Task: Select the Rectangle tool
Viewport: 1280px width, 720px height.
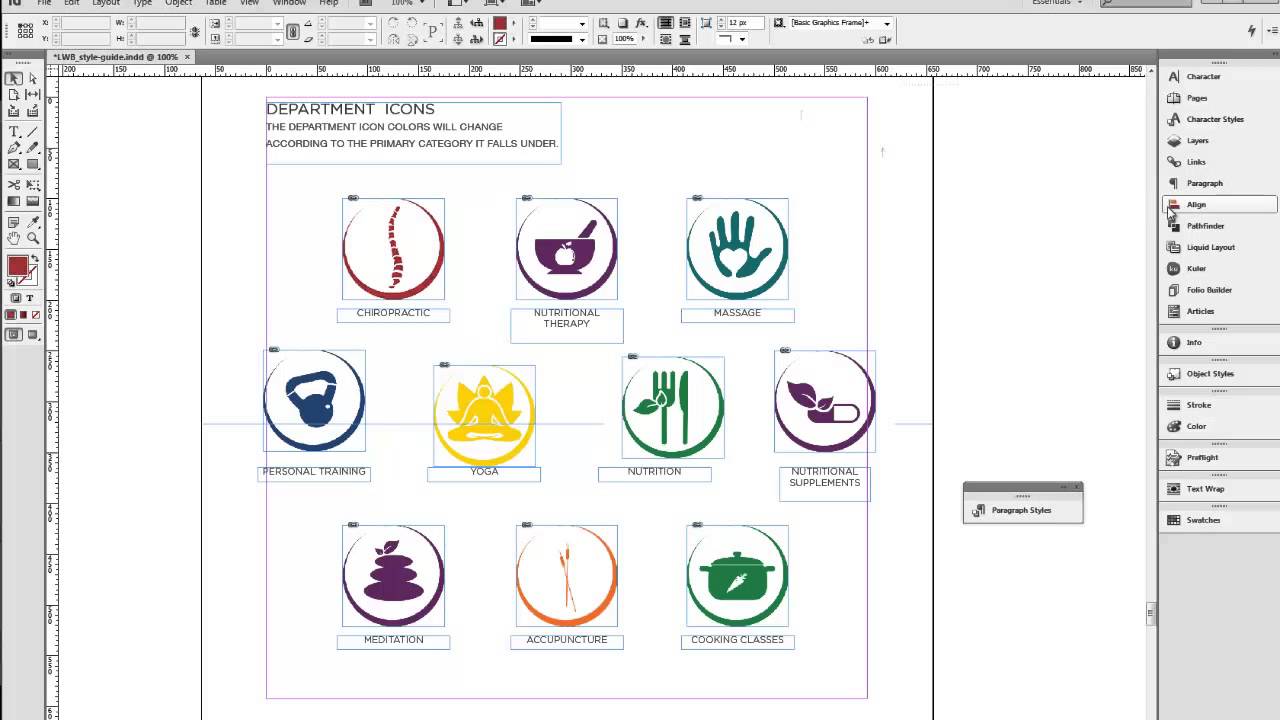Action: click(x=33, y=164)
